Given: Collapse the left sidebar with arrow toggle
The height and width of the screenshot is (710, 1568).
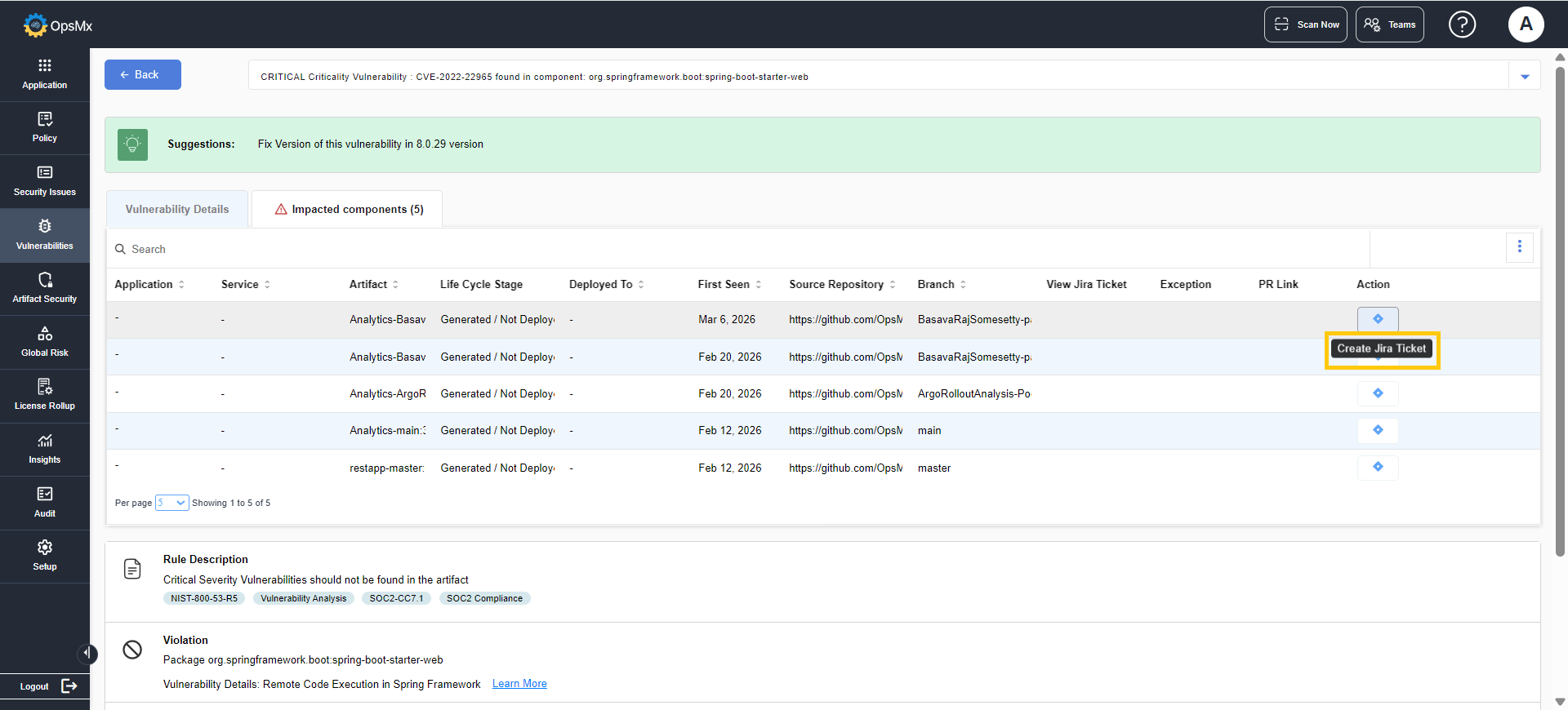Looking at the screenshot, I should (87, 654).
